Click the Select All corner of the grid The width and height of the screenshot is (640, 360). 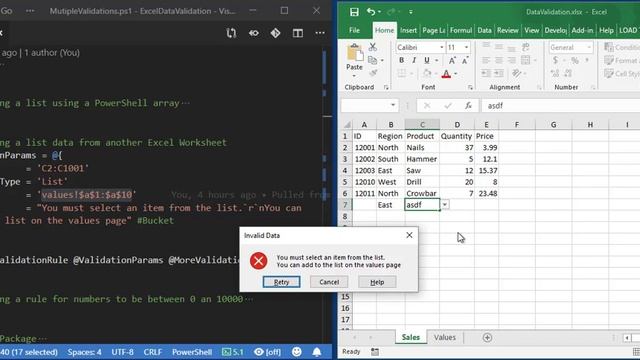point(347,124)
